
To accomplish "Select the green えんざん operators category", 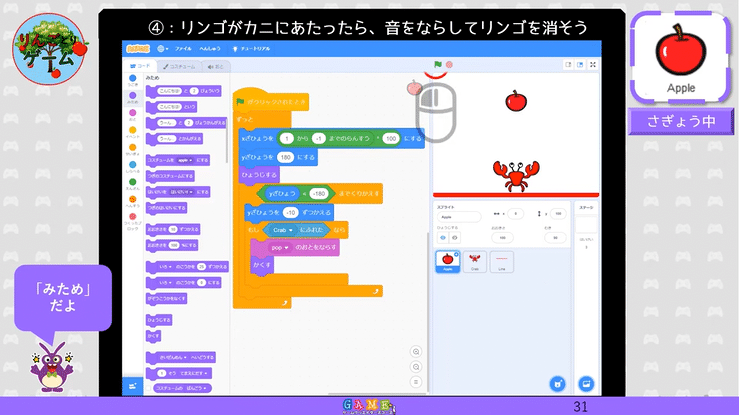I will pyautogui.click(x=133, y=182).
